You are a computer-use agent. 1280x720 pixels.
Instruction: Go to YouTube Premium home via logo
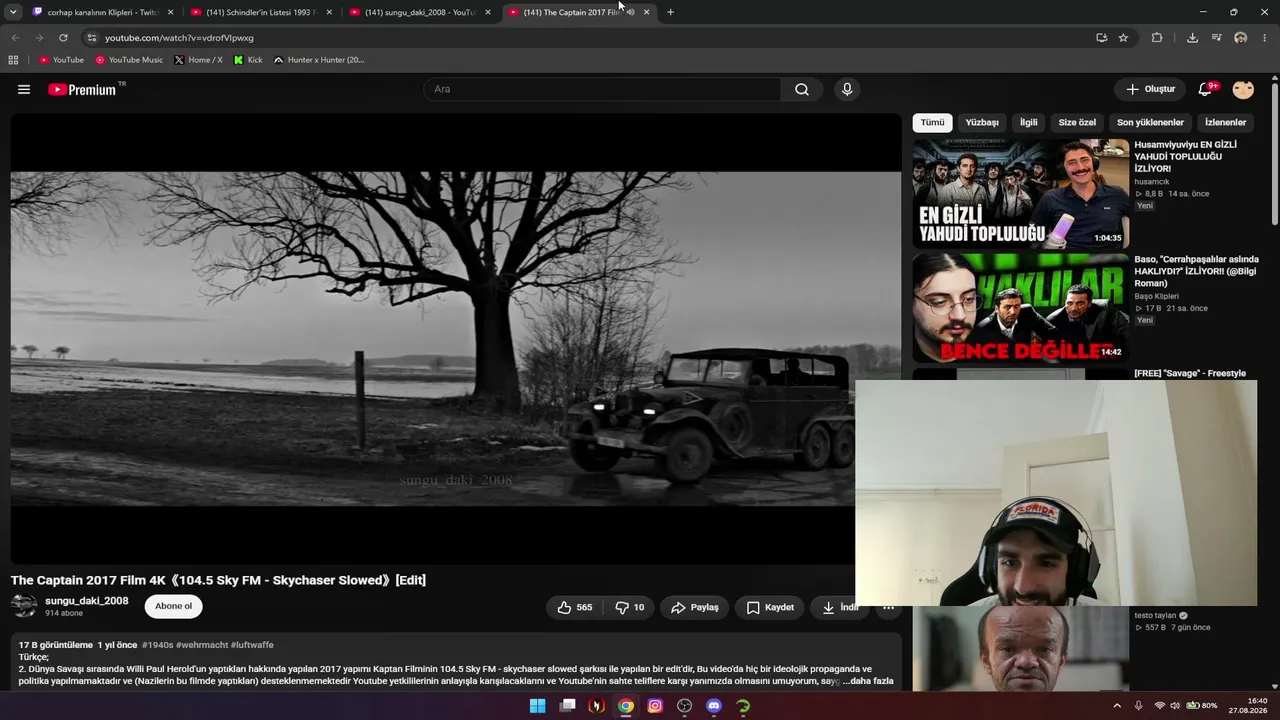click(82, 89)
